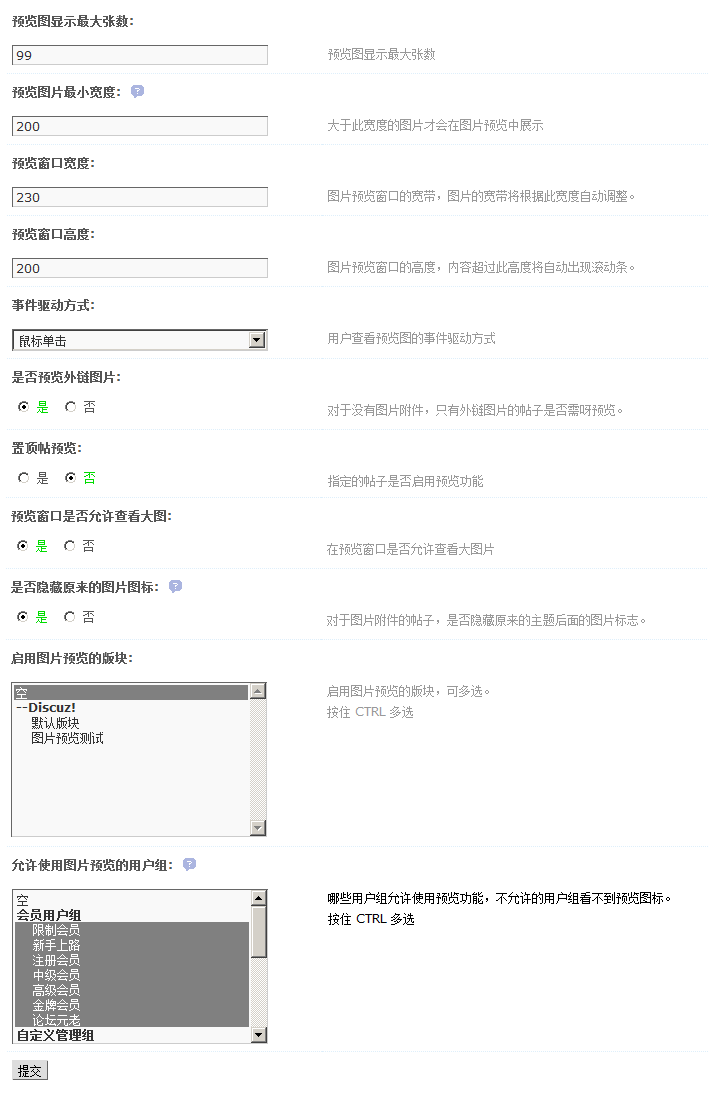The width and height of the screenshot is (708, 1098).
Task: Select 默认版块 in the forum list
Action: [x=131, y=723]
